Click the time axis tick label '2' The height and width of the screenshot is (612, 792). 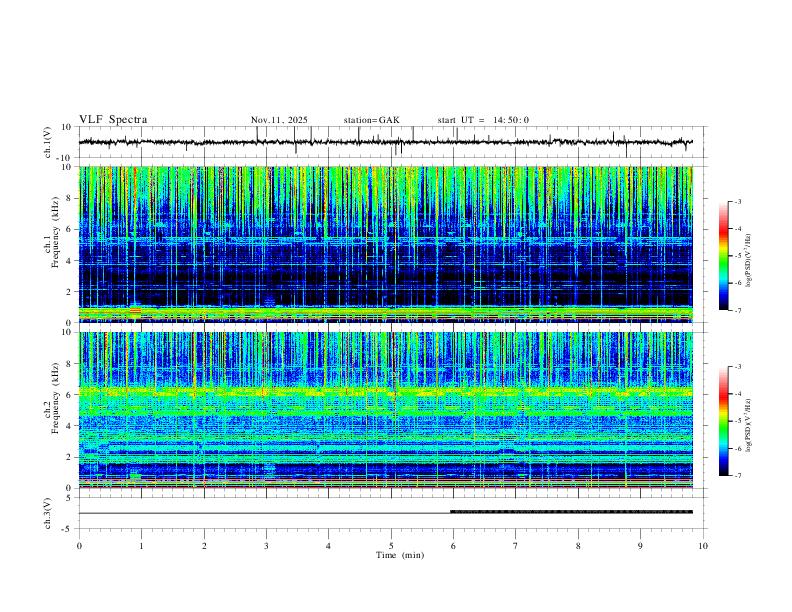tap(204, 546)
